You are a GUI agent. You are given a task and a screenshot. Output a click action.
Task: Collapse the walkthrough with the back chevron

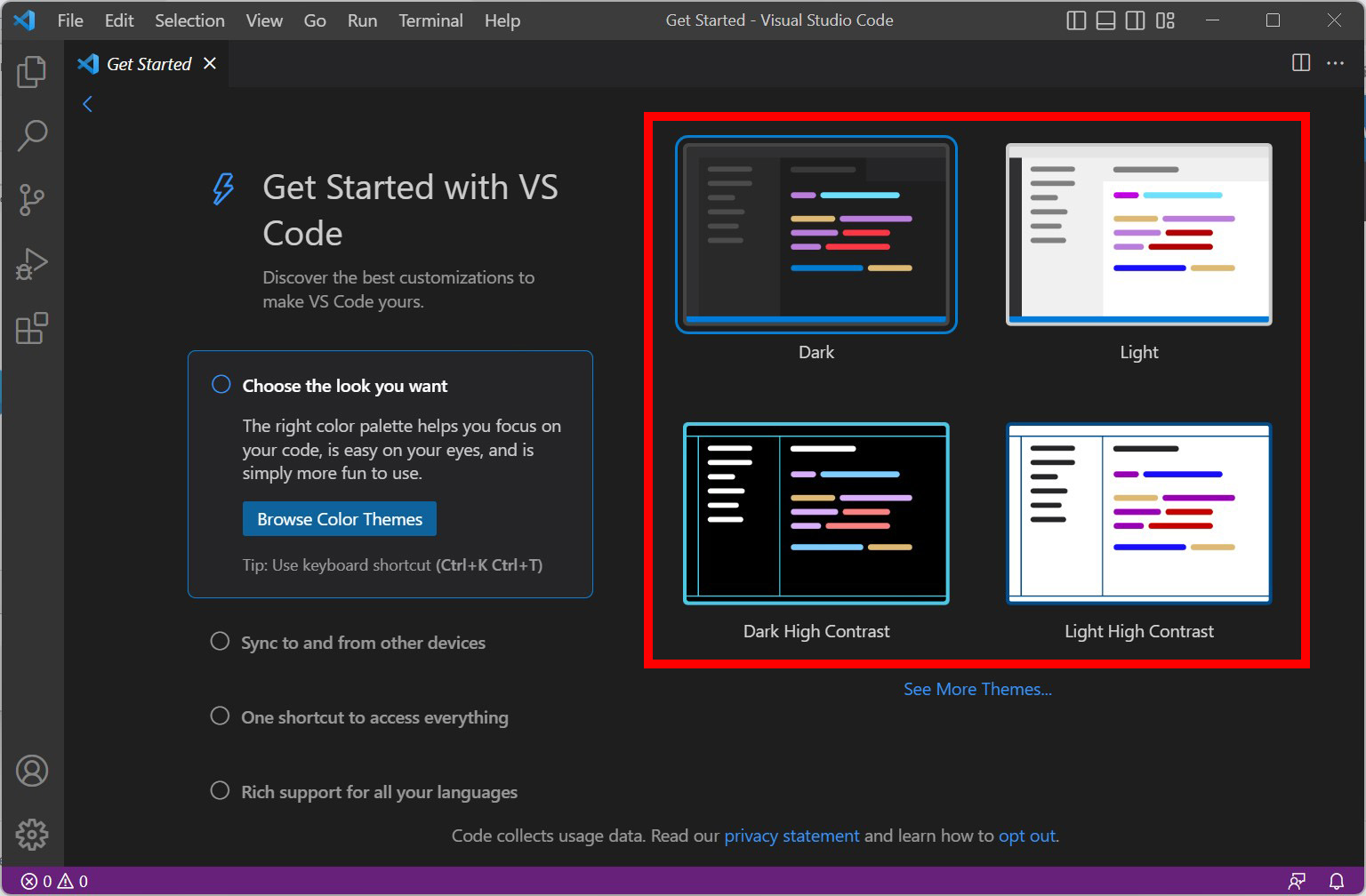86,103
